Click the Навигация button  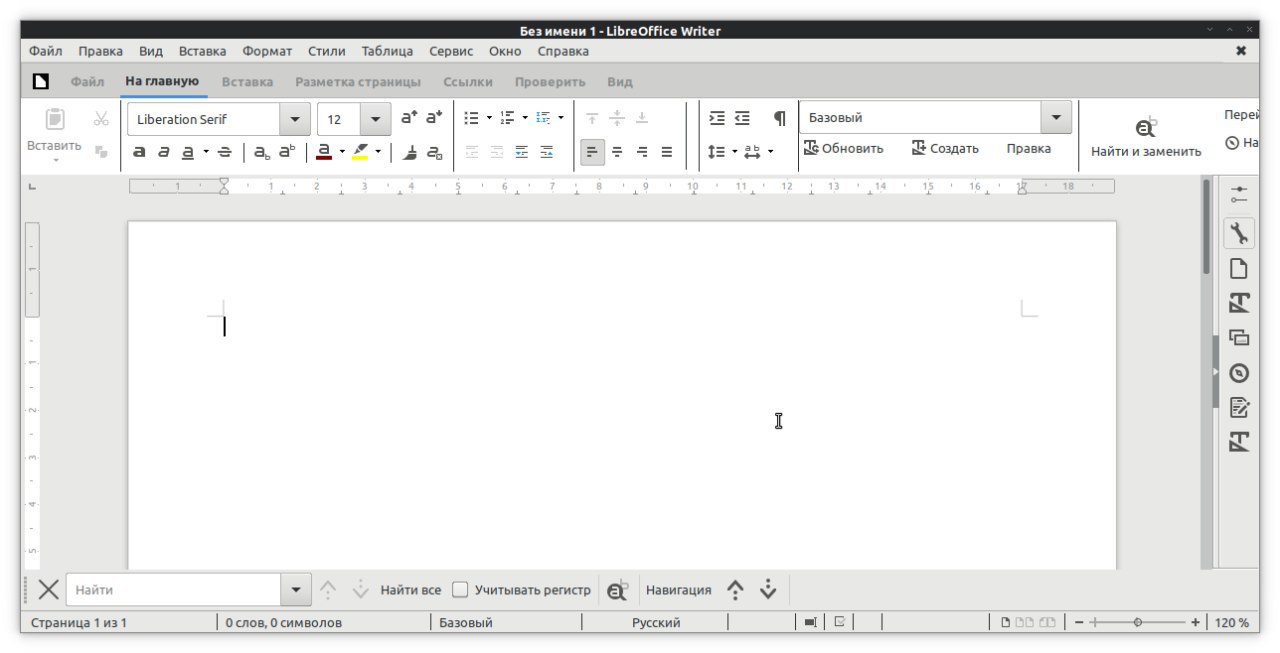click(x=679, y=590)
